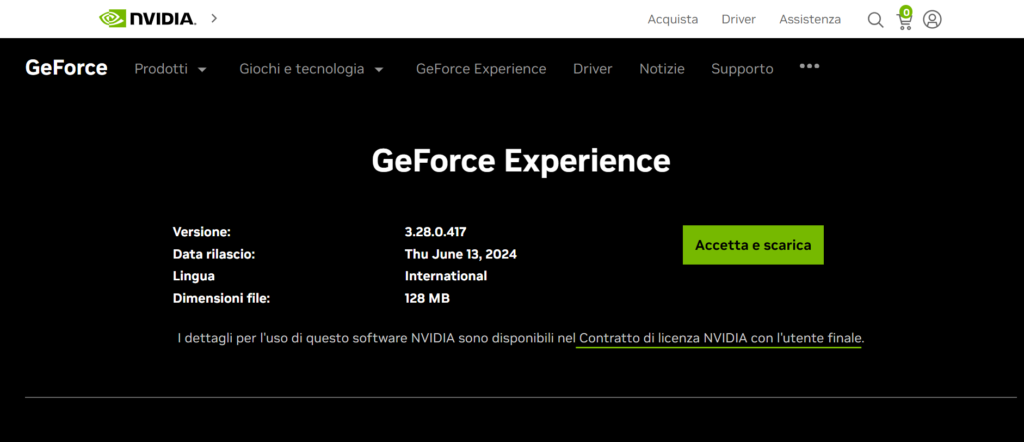Click the GeForce Experience page heading
Viewport: 1024px width, 442px height.
coord(521,160)
